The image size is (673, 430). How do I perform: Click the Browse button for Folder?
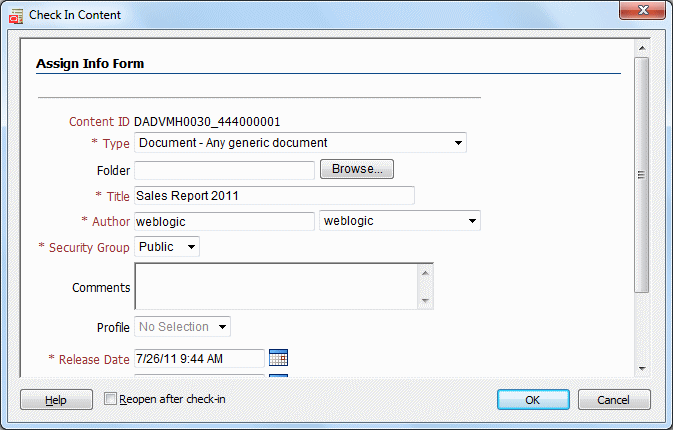[x=357, y=169]
